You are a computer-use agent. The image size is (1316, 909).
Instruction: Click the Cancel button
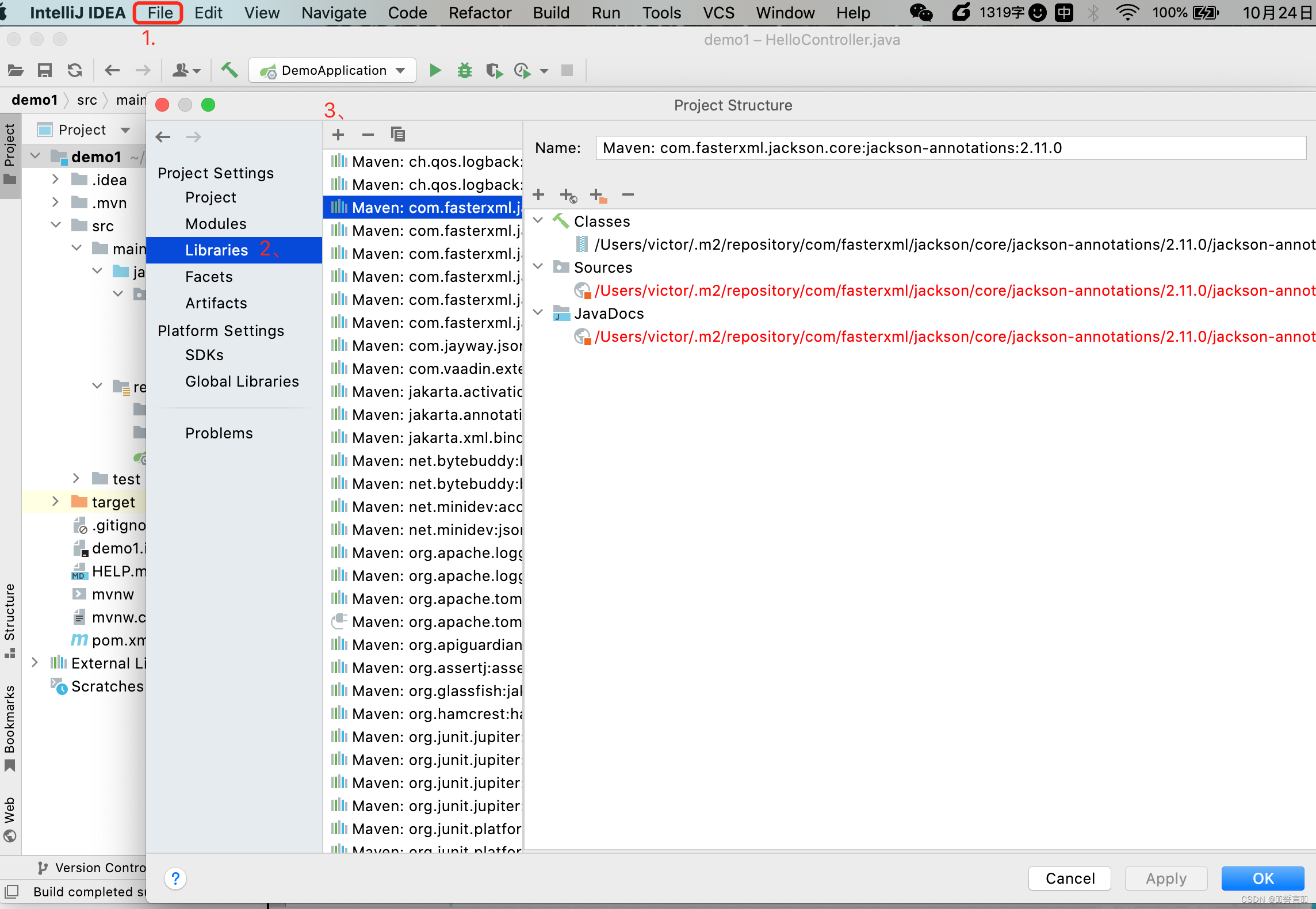click(x=1070, y=879)
